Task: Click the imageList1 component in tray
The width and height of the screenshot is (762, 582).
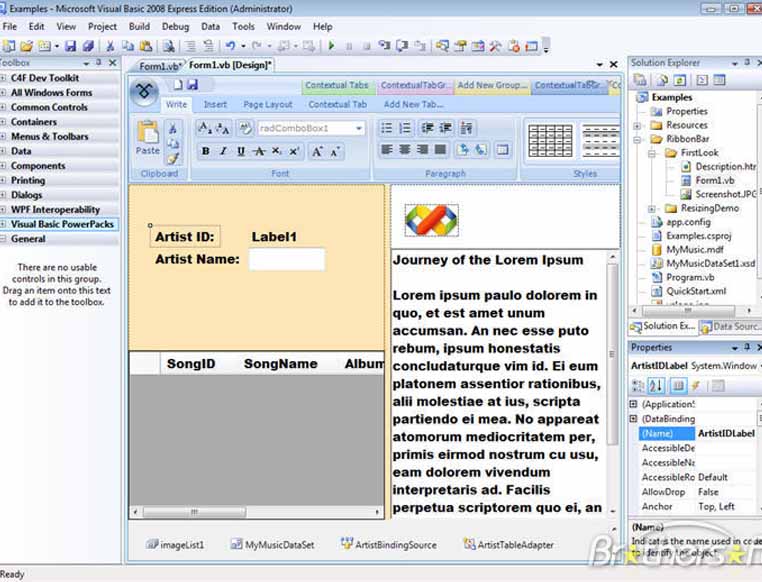Action: point(175,545)
